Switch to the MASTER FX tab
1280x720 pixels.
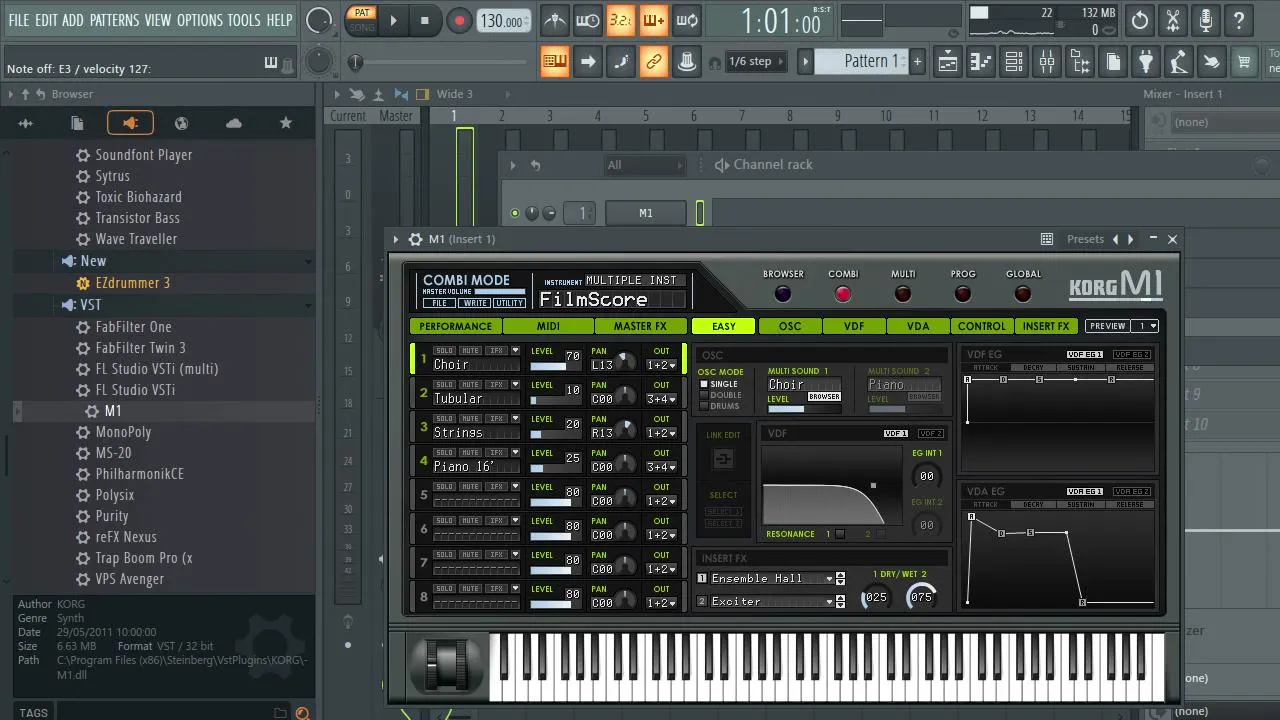[x=640, y=326]
